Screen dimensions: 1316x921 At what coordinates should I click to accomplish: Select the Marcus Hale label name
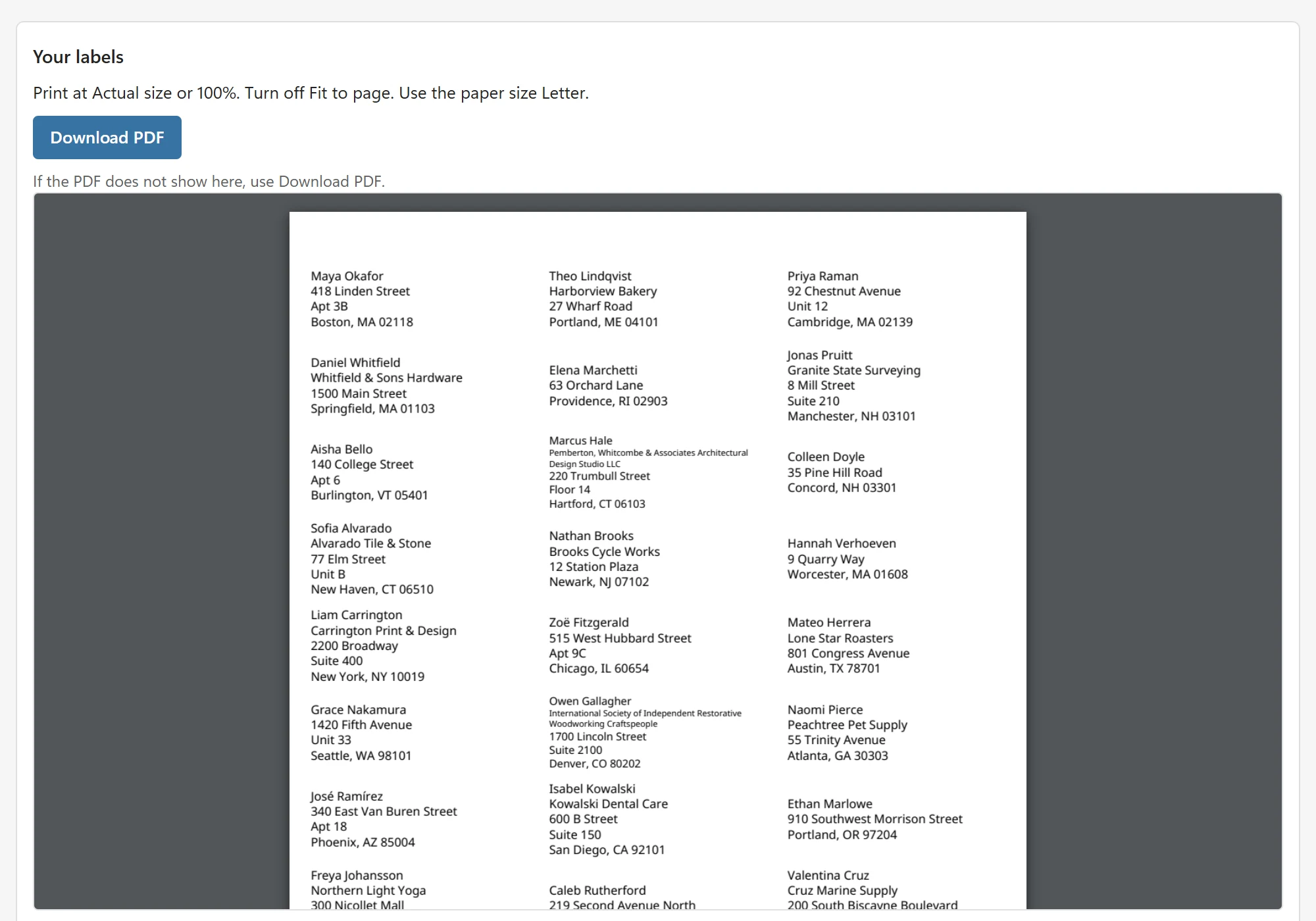coord(580,441)
